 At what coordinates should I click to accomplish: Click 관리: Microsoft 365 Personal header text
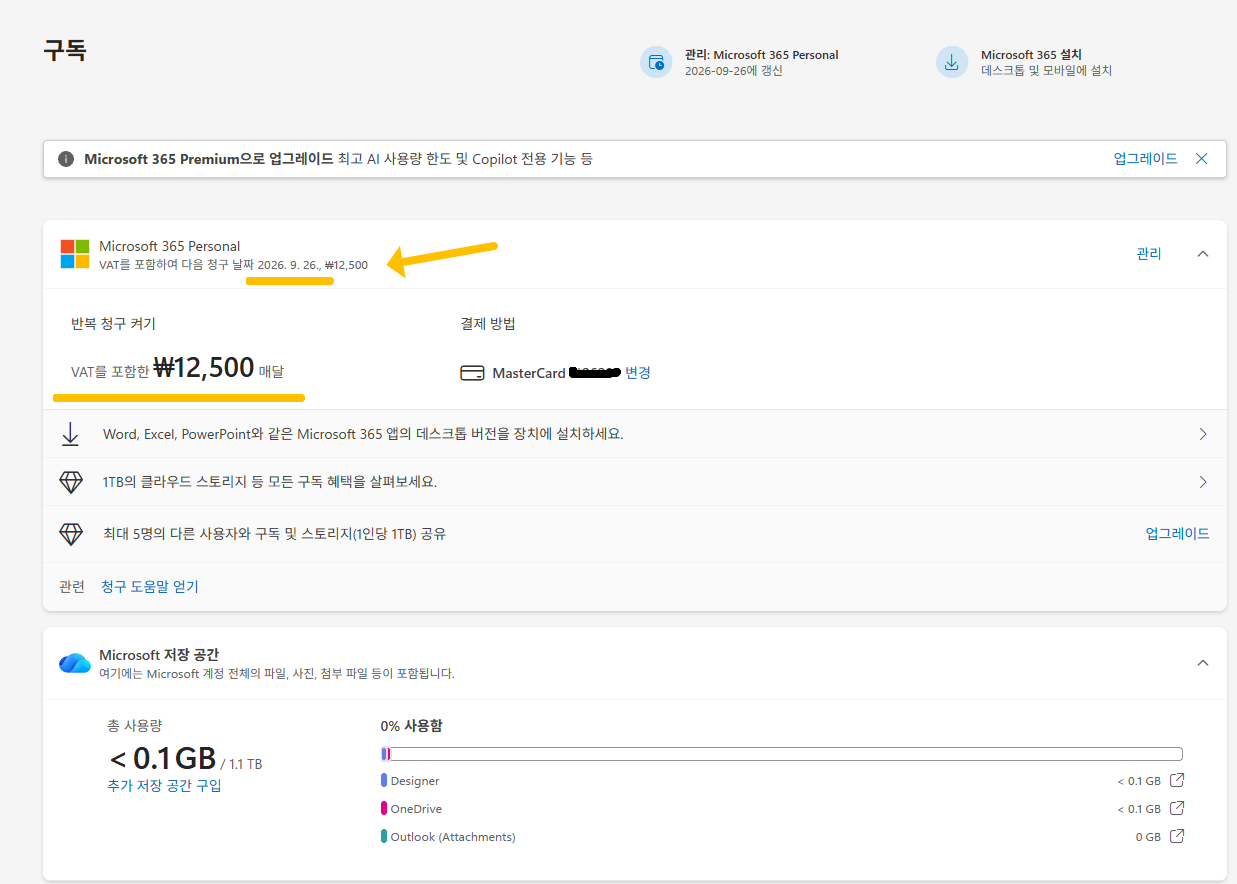click(x=762, y=55)
